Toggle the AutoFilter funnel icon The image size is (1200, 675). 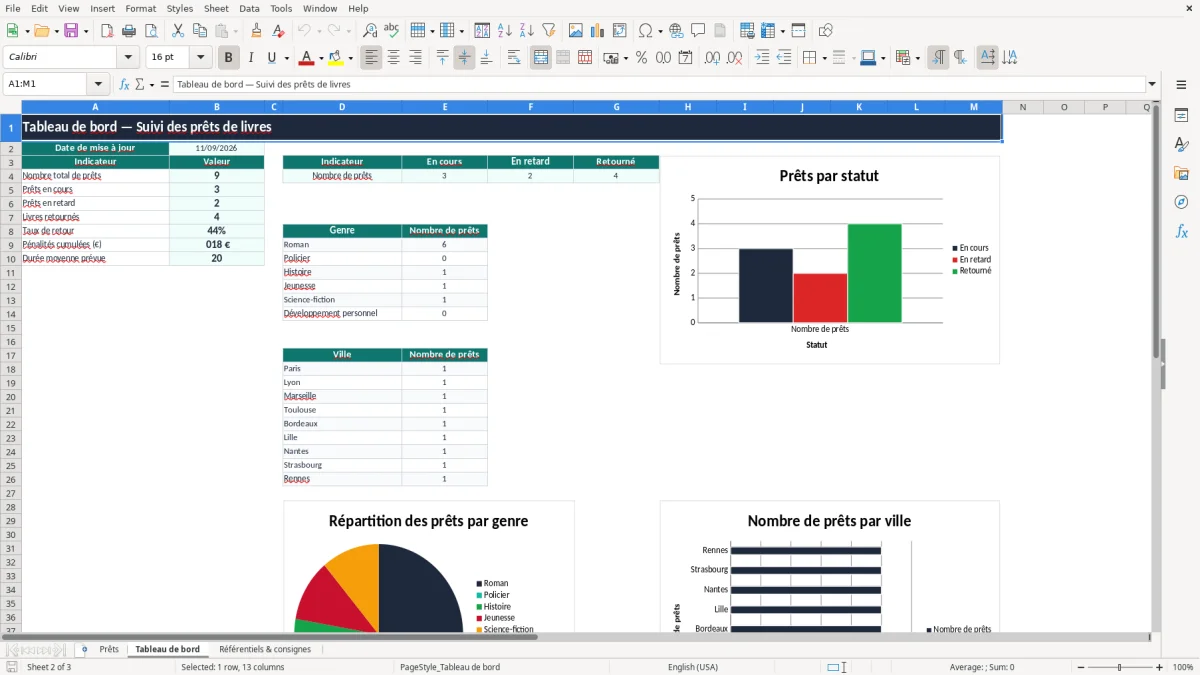click(x=549, y=31)
